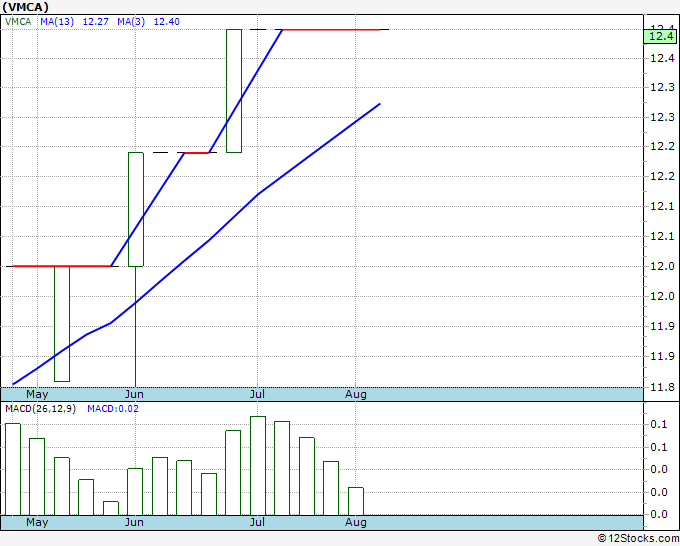Click the (VMCA) chart title
The image size is (680, 546).
(25, 7)
